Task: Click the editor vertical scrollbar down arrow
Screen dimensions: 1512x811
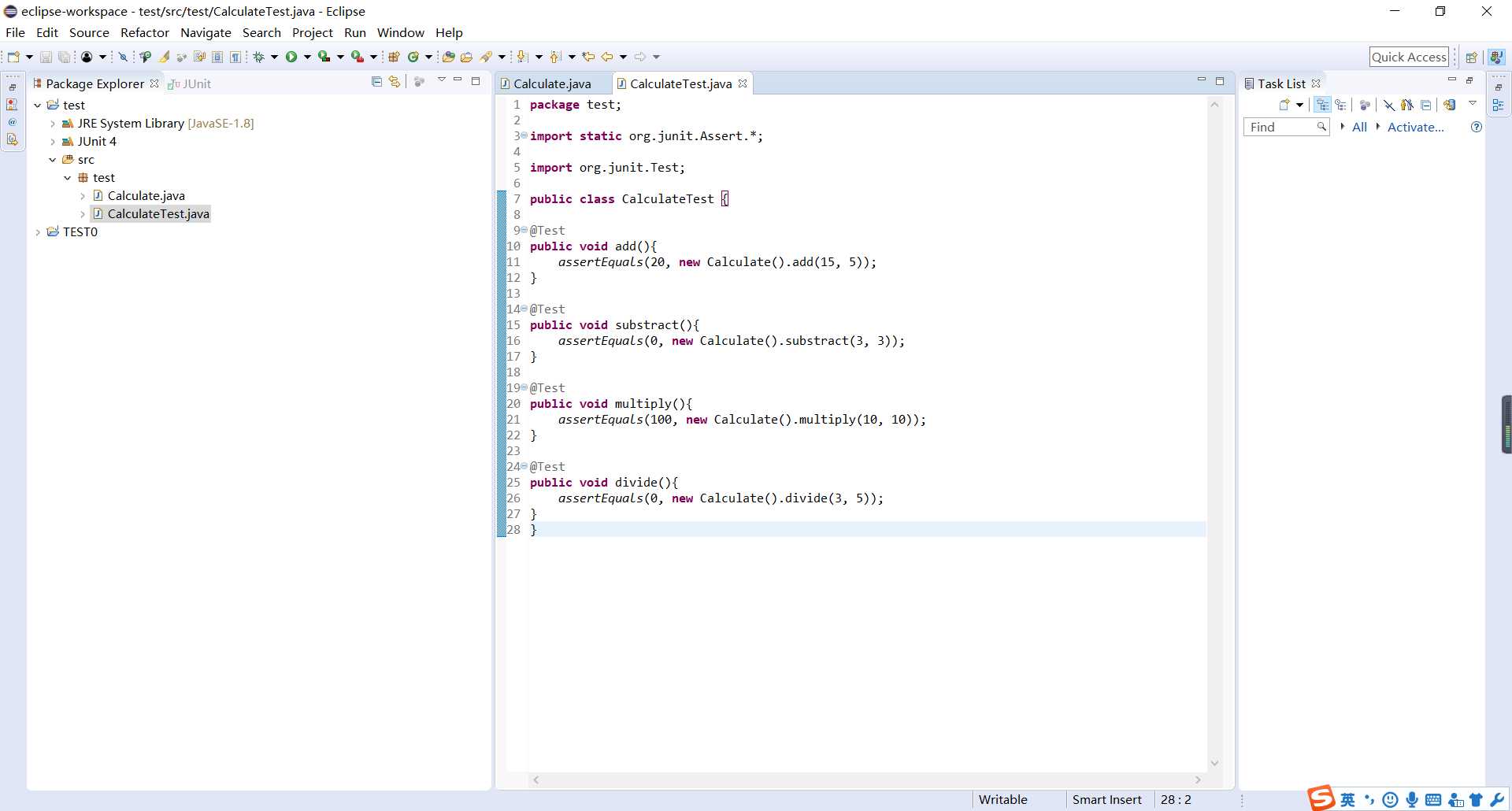Action: [1214, 763]
